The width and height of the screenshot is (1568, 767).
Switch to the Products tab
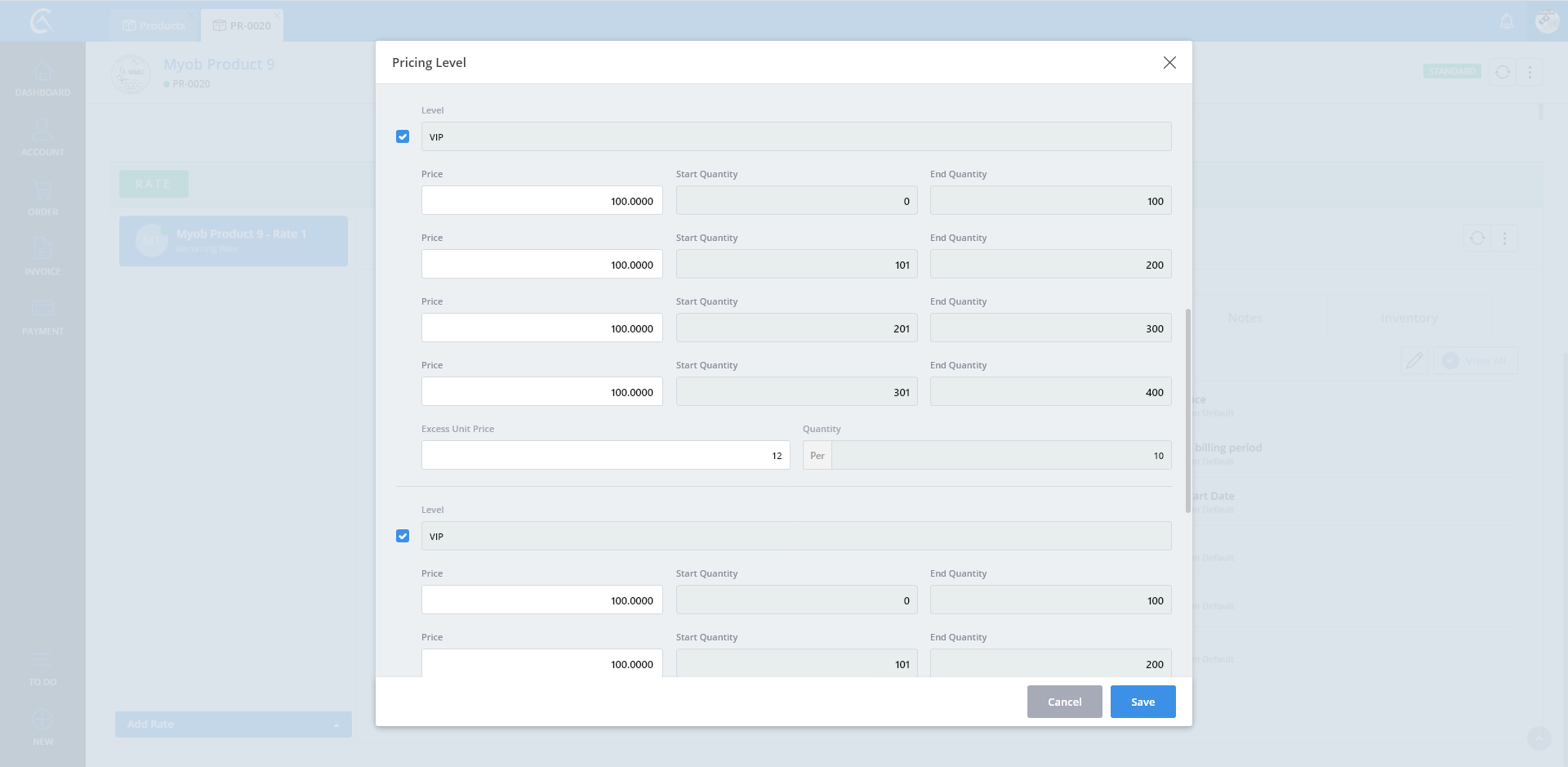pyautogui.click(x=154, y=26)
